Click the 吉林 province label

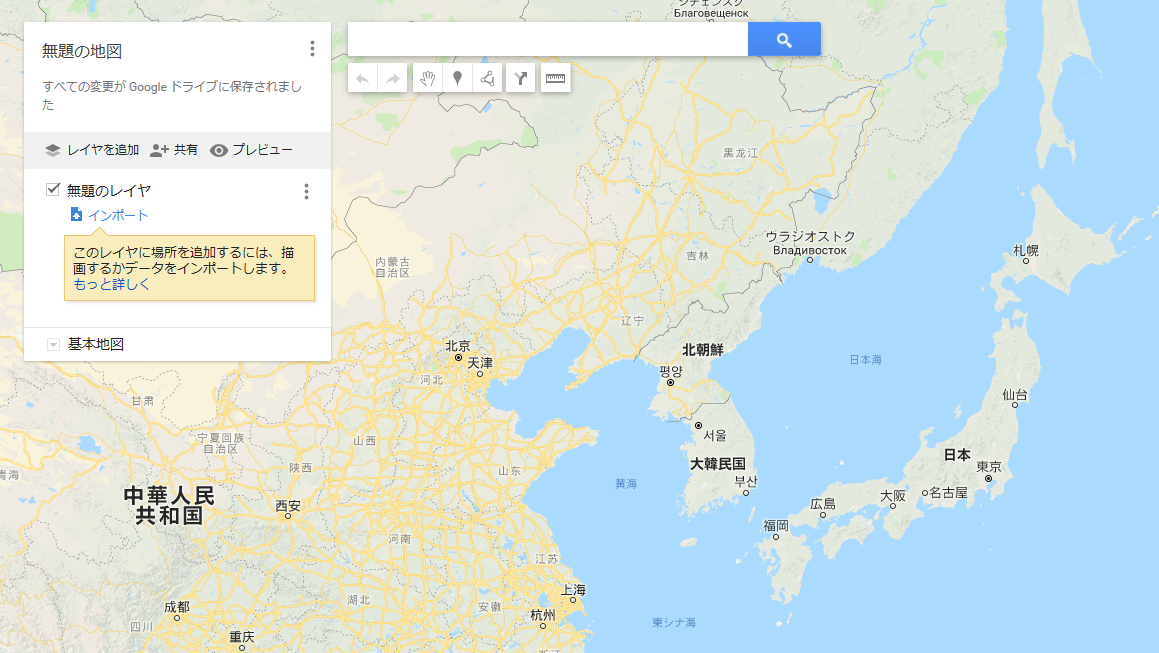(698, 256)
